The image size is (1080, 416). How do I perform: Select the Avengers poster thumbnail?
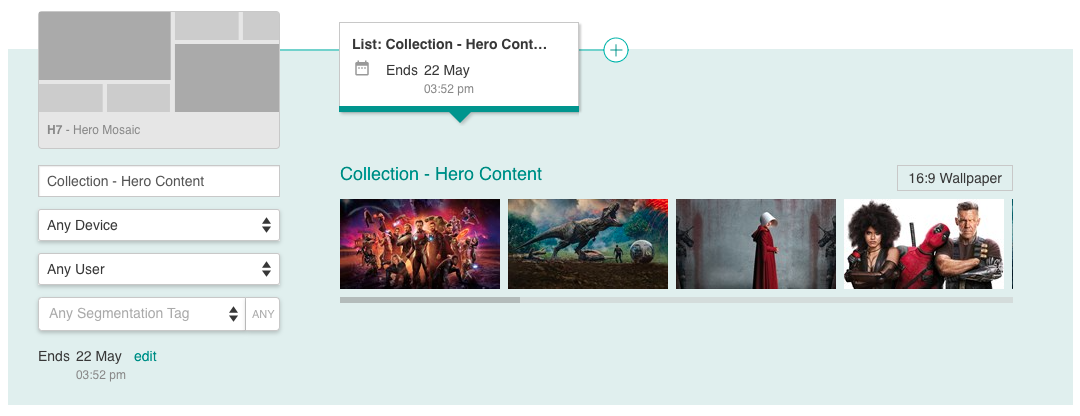[x=420, y=244]
